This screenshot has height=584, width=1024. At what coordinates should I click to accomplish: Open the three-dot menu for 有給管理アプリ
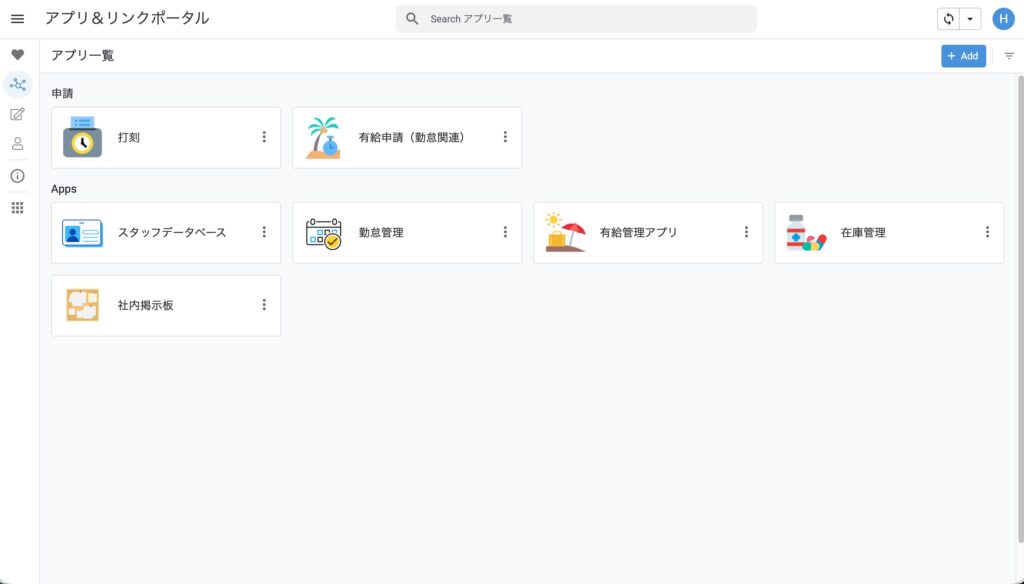pos(746,232)
